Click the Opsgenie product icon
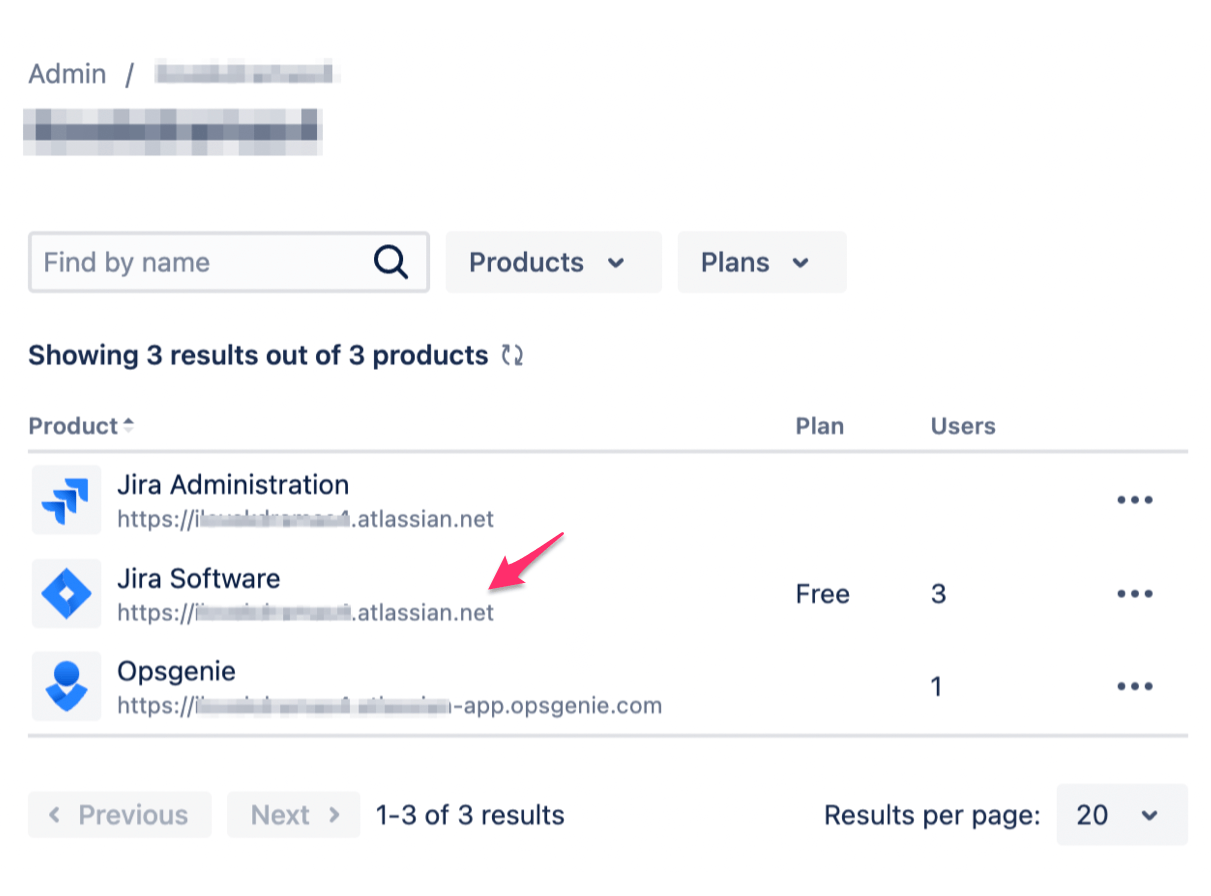 66,686
